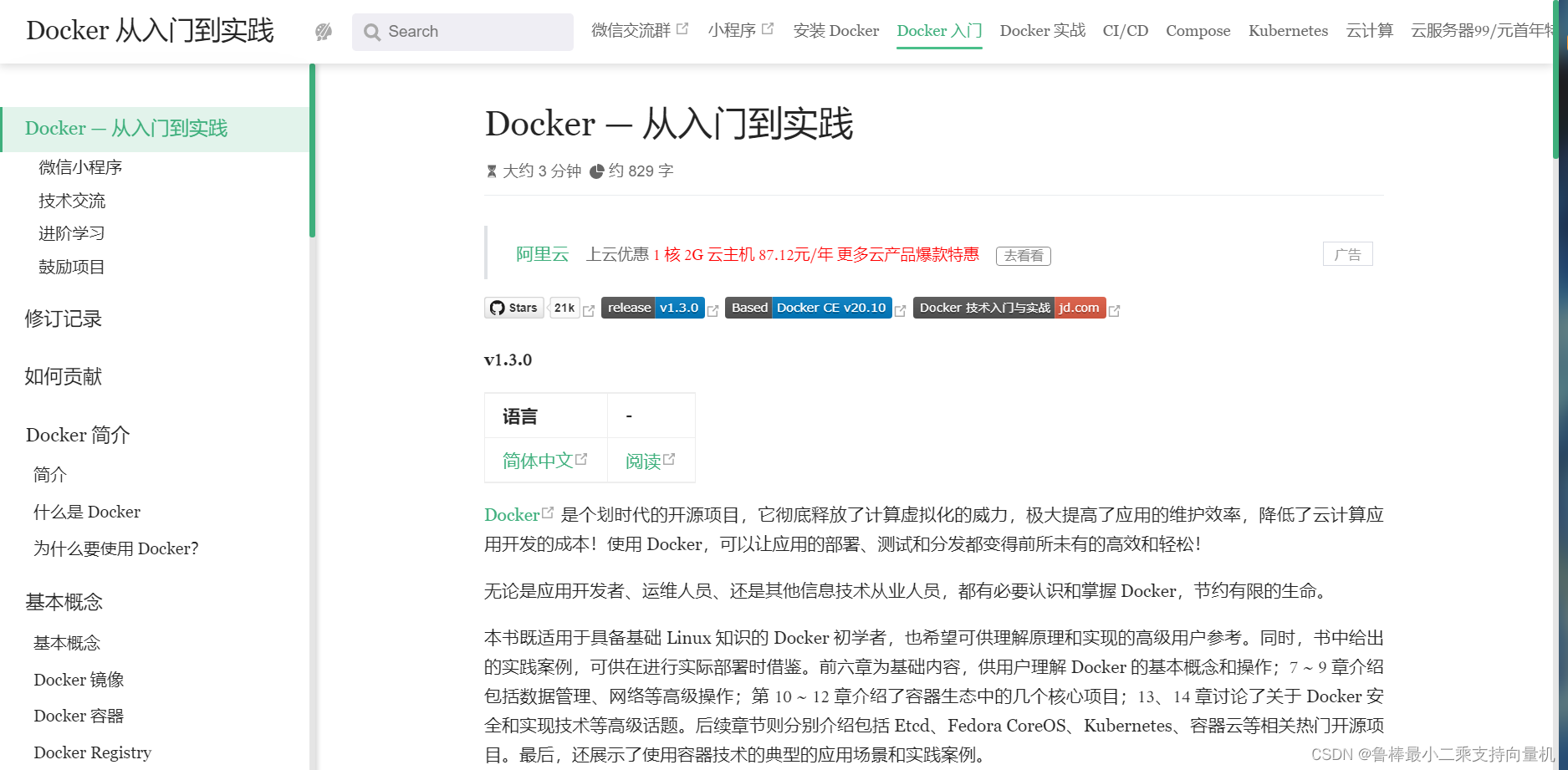Viewport: 1568px width, 770px height.
Task: Click the Based Docker CE v20.10 badge
Action: click(x=809, y=308)
